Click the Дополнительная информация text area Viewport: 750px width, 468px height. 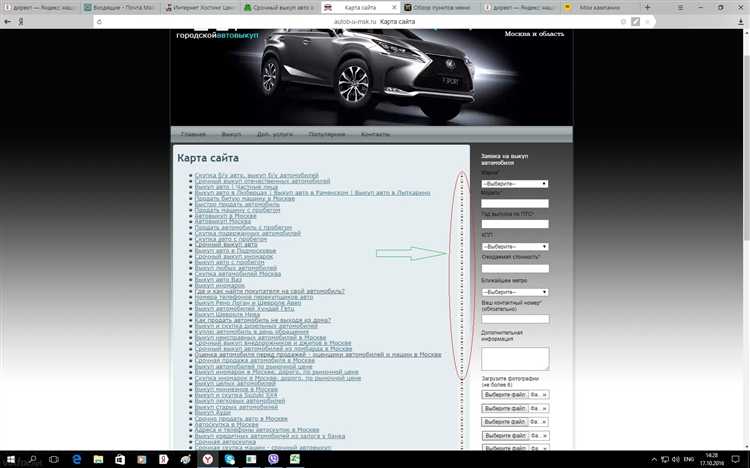(x=515, y=358)
